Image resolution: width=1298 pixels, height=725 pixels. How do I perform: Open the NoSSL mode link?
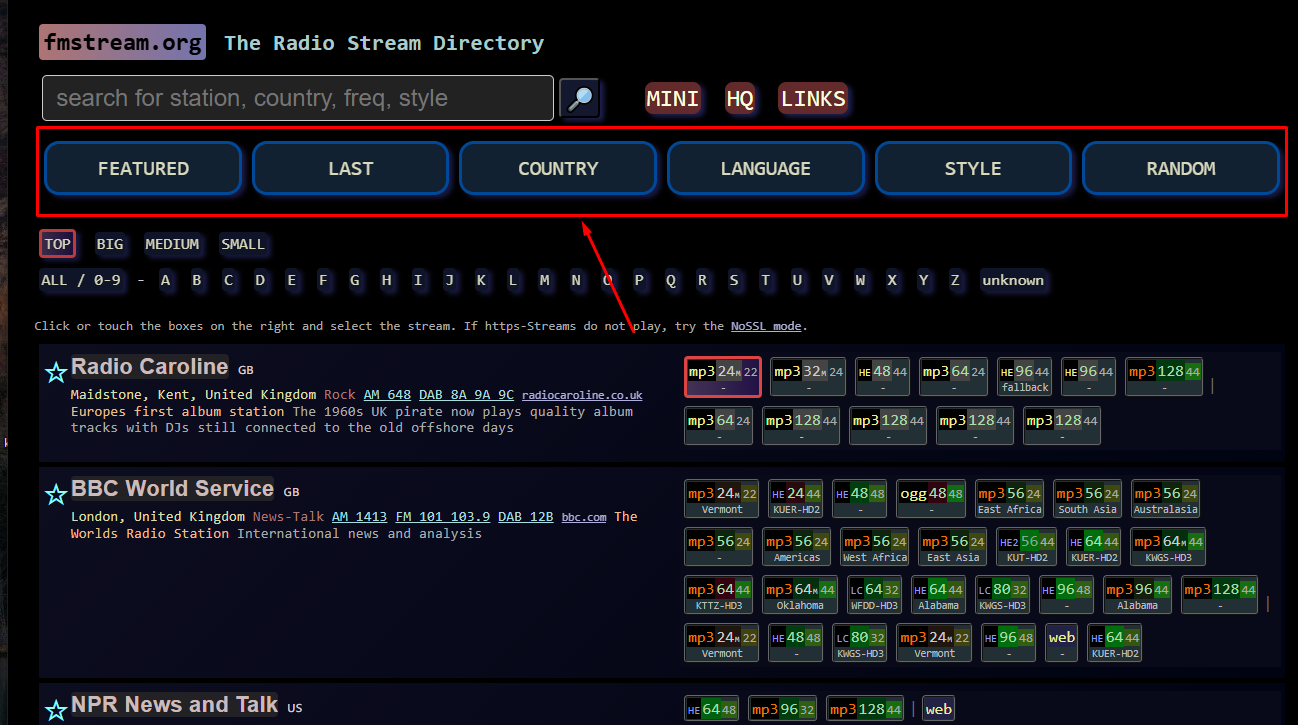766,326
